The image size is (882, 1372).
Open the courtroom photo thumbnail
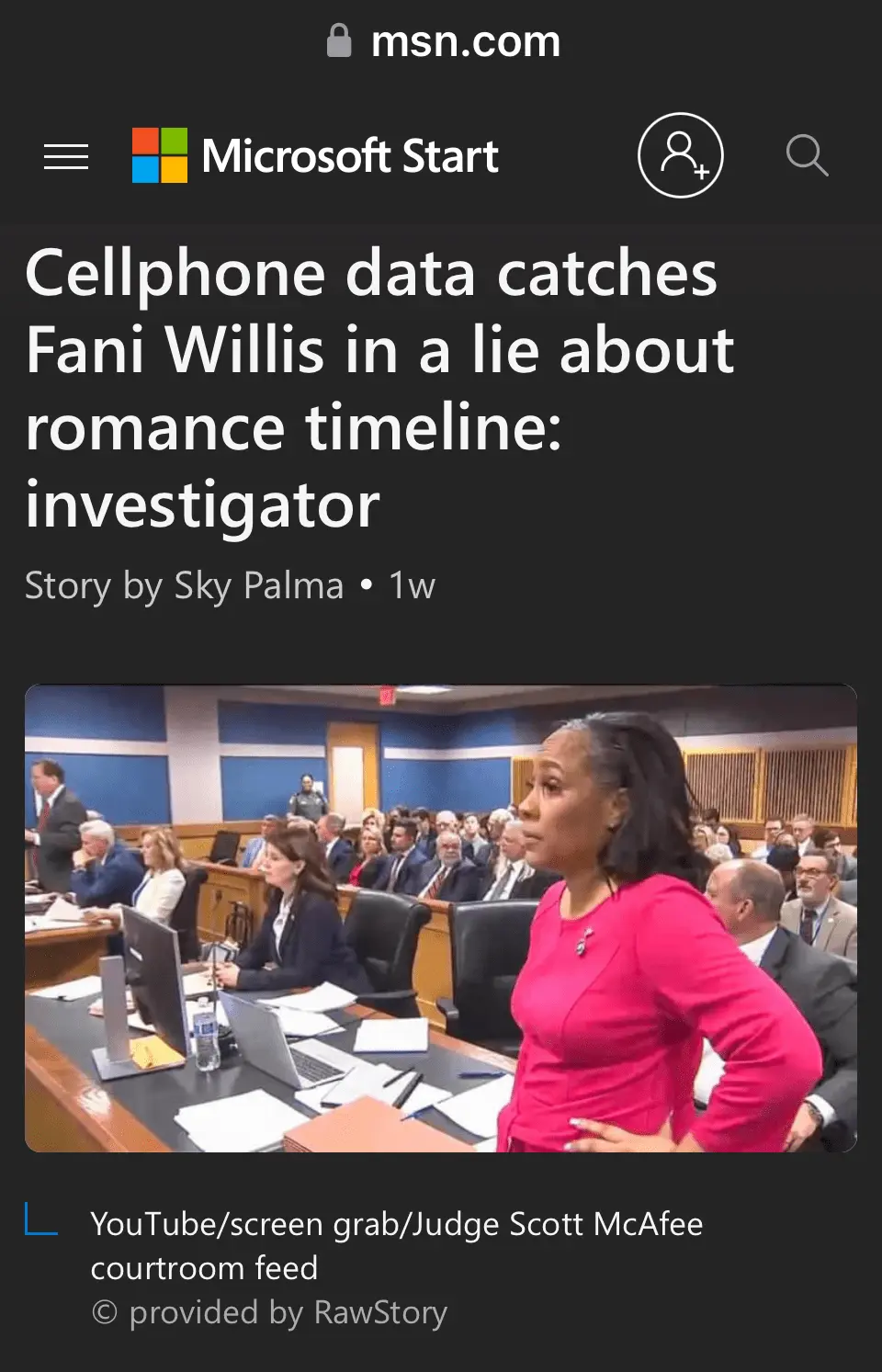click(x=441, y=918)
